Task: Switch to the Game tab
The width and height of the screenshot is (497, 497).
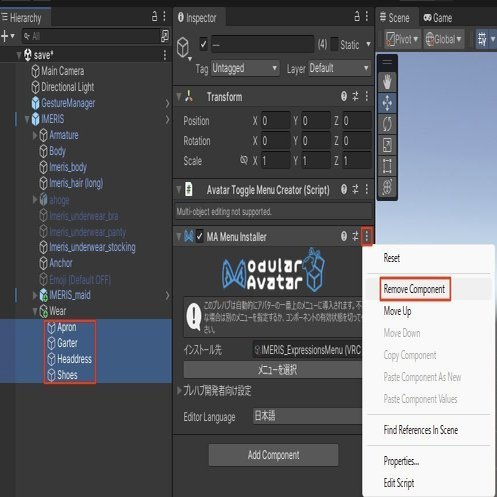Action: (x=438, y=18)
